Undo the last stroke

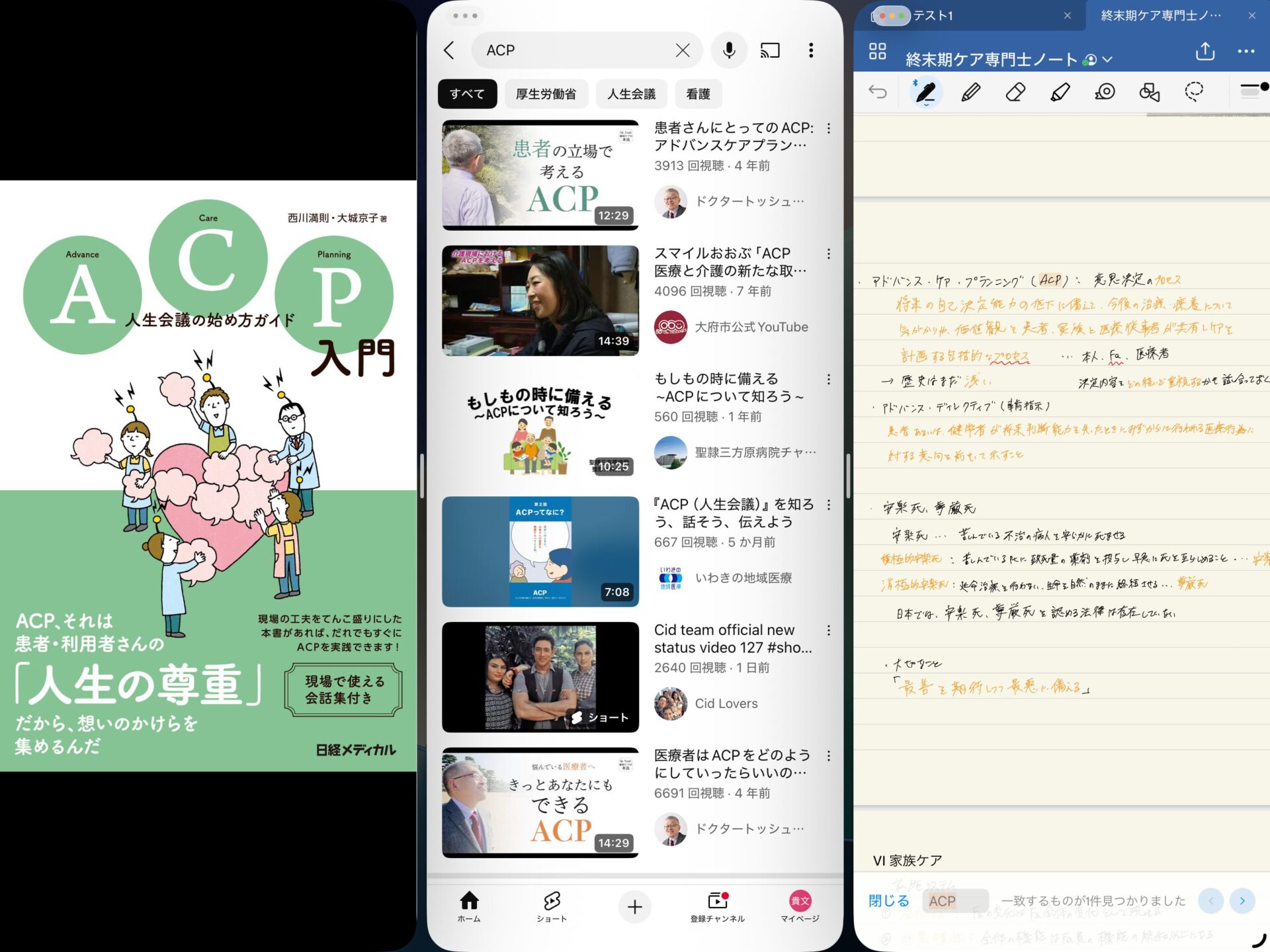pos(877,92)
